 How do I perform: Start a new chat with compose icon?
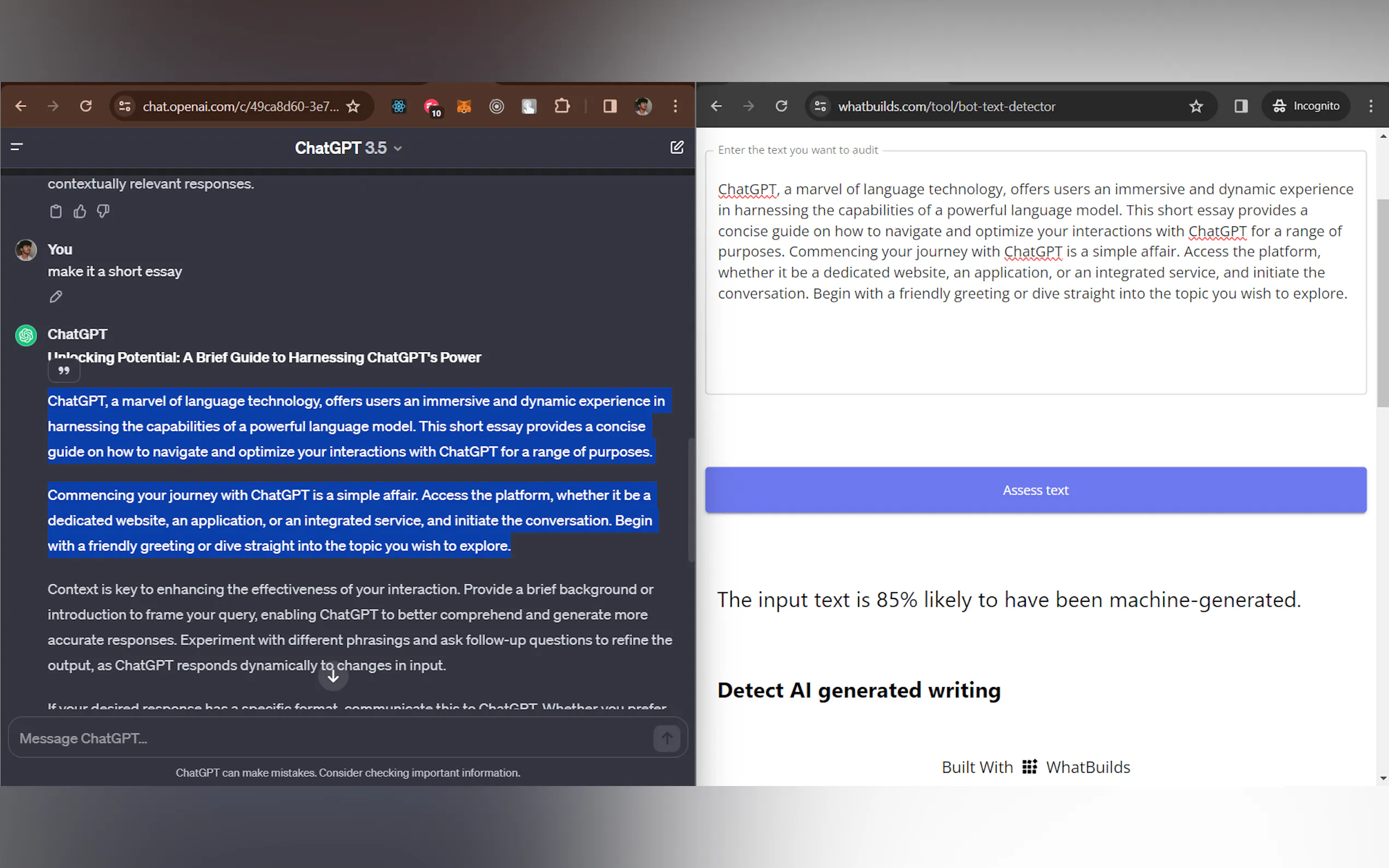677,148
